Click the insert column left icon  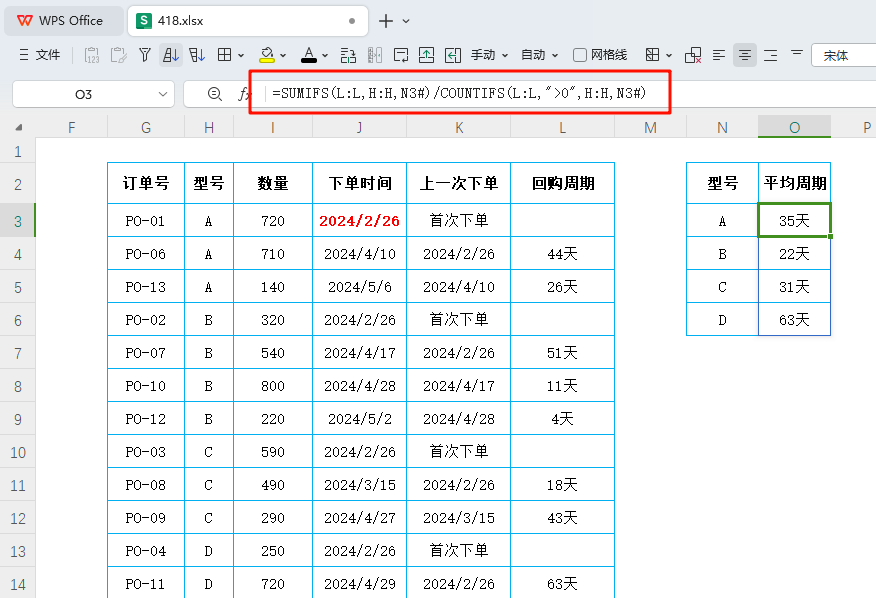click(x=453, y=55)
